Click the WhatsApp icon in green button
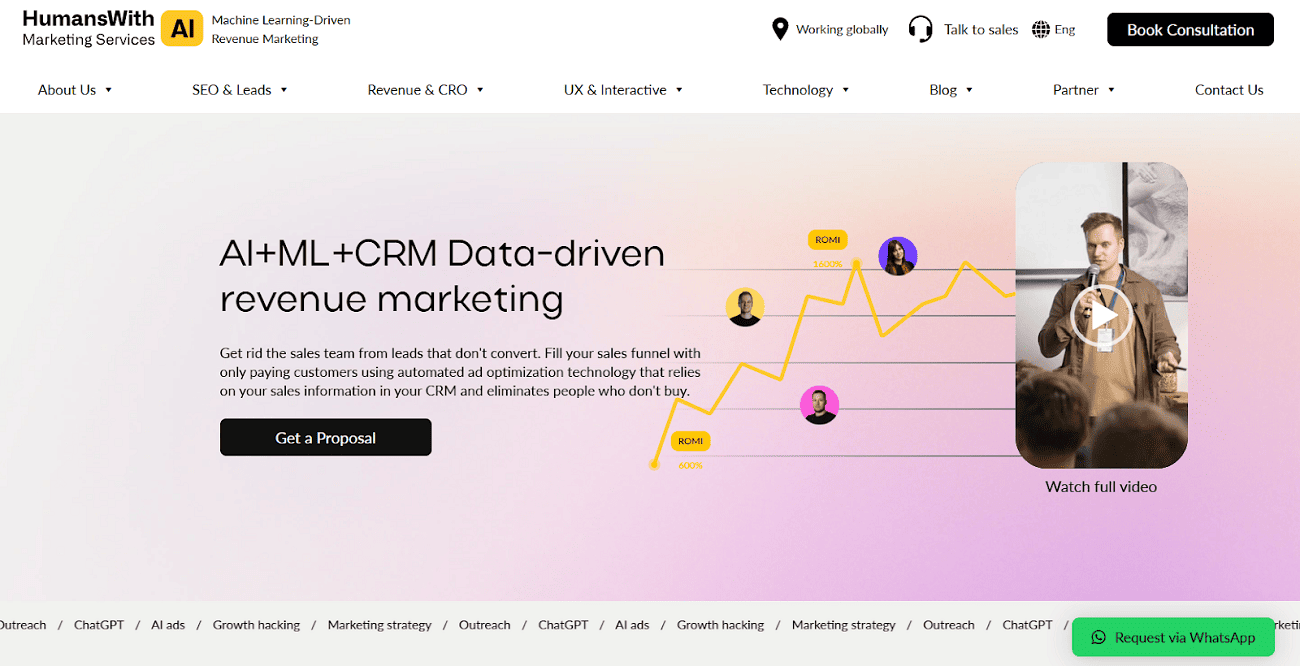The height and width of the screenshot is (666, 1300). point(1098,637)
